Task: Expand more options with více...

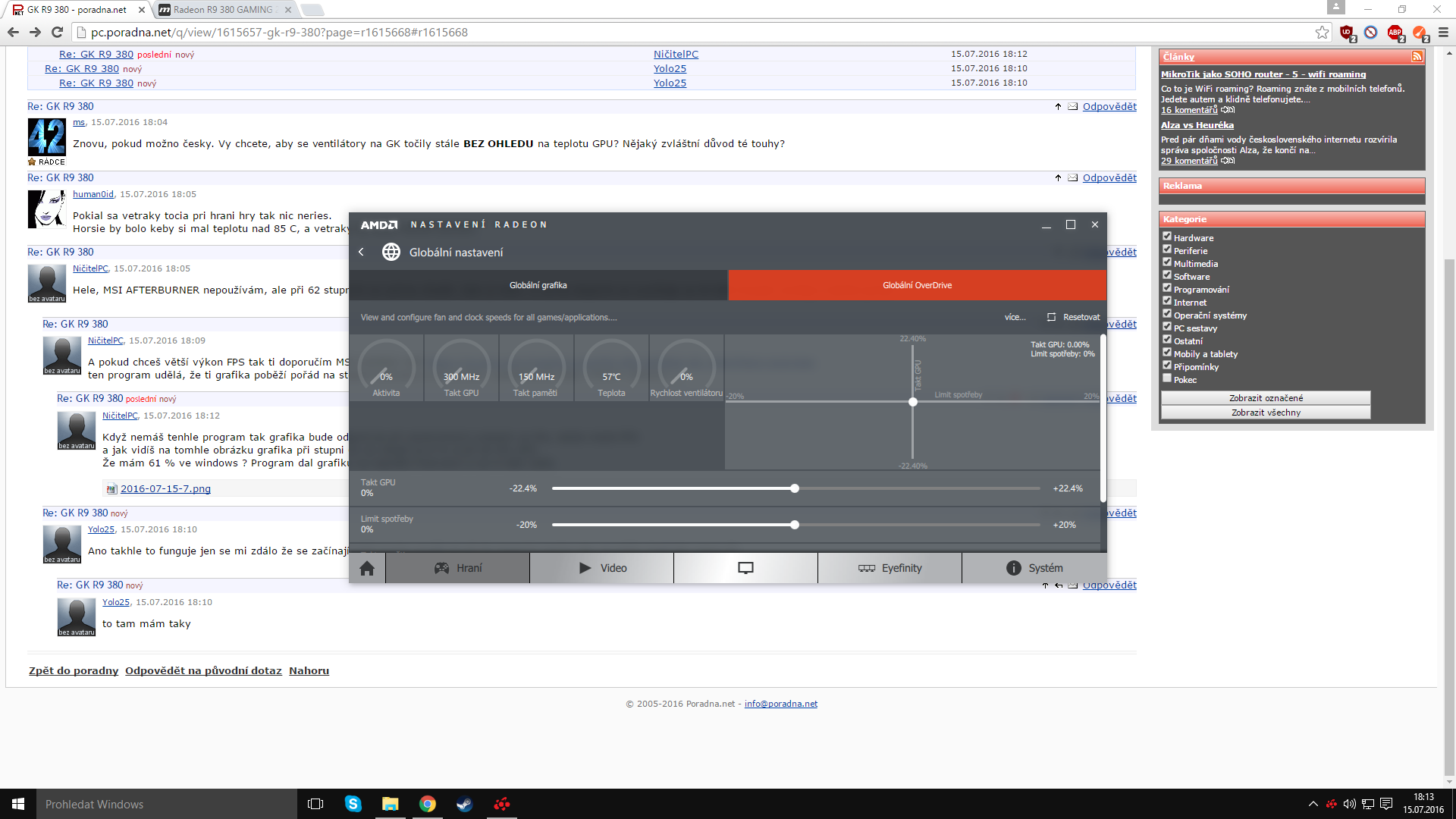Action: click(1015, 318)
